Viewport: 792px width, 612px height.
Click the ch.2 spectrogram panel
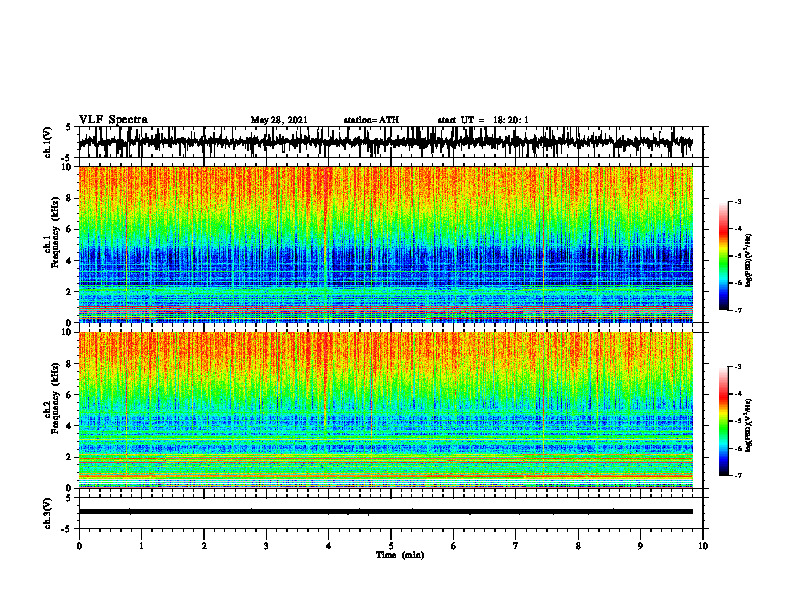(386, 410)
